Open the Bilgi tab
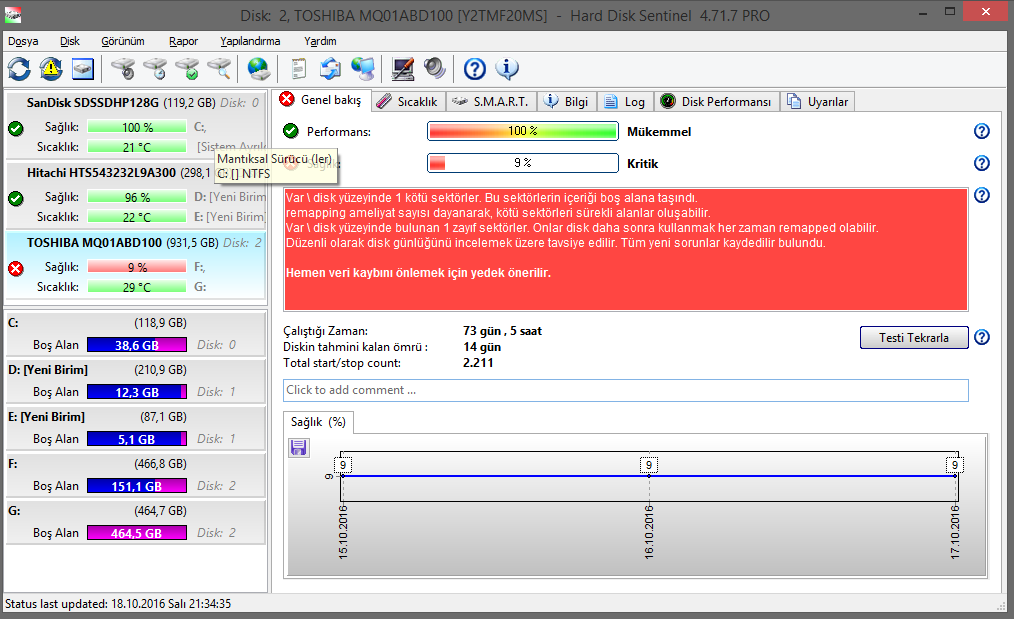1014x619 pixels. 567,102
